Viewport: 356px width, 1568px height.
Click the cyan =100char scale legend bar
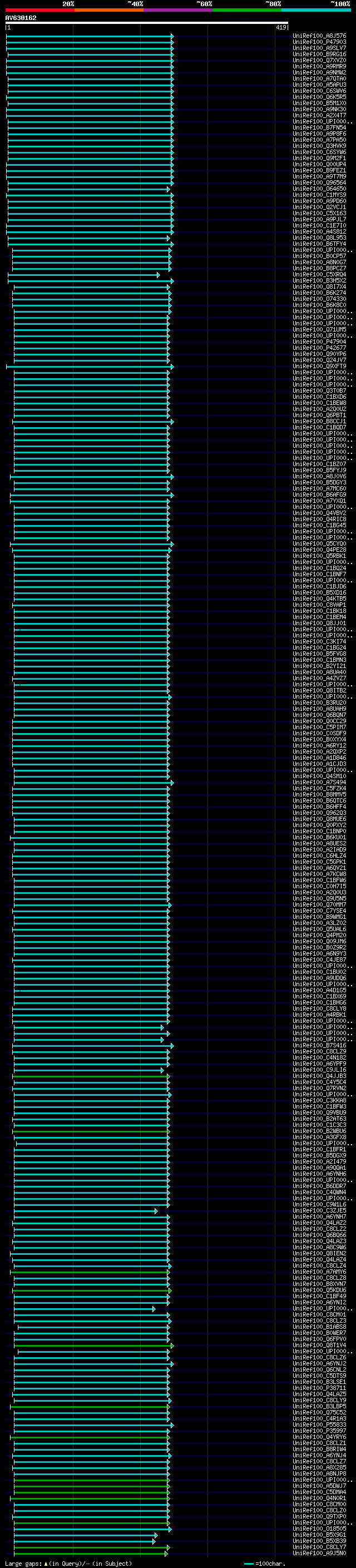coord(248,1563)
